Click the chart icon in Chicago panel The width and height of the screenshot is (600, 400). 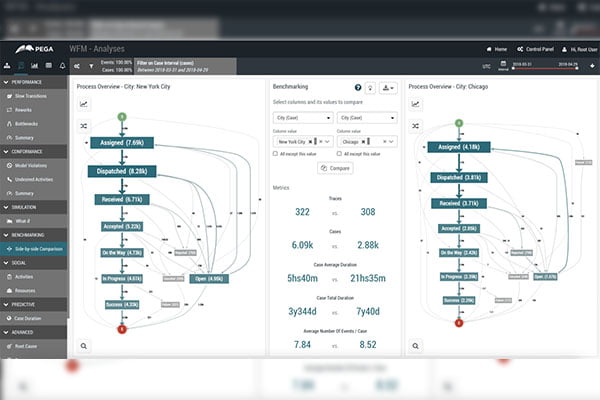[x=415, y=104]
